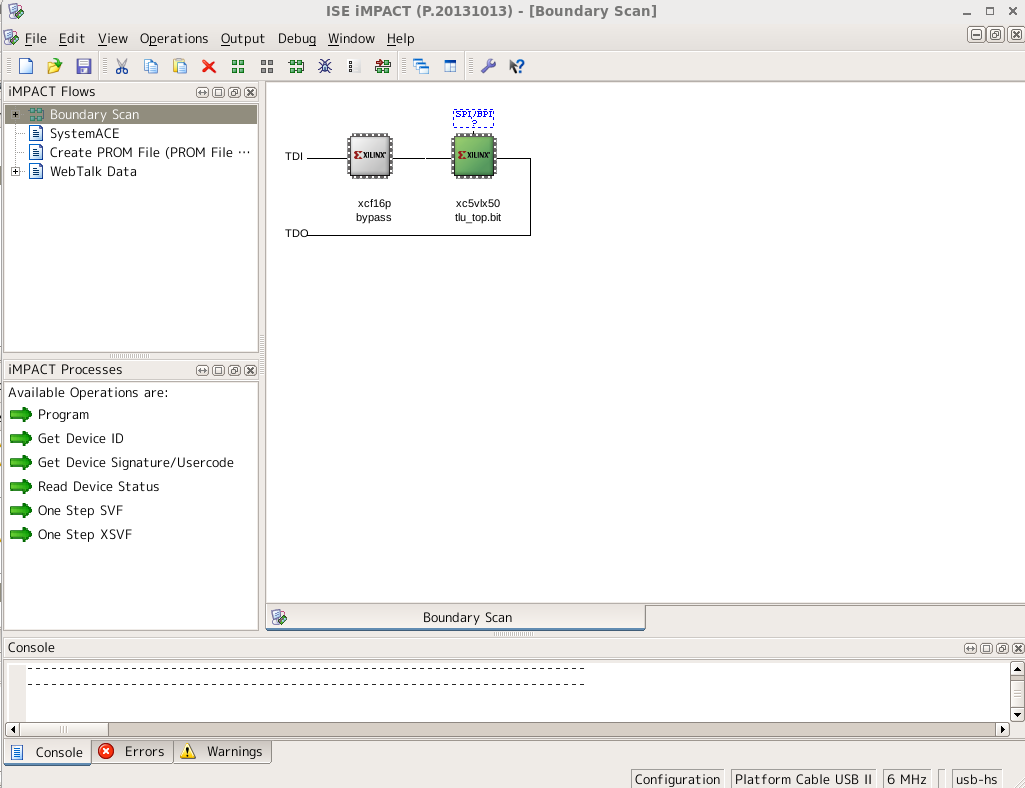The height and width of the screenshot is (788, 1025).
Task: Switch to the Errors tab
Action: [132, 752]
